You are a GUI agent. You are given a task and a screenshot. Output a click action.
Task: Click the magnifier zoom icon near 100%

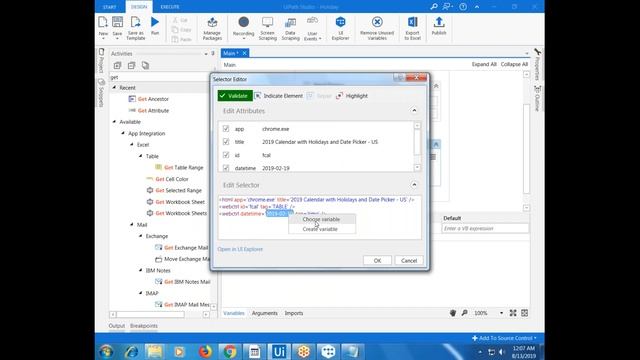click(464, 313)
